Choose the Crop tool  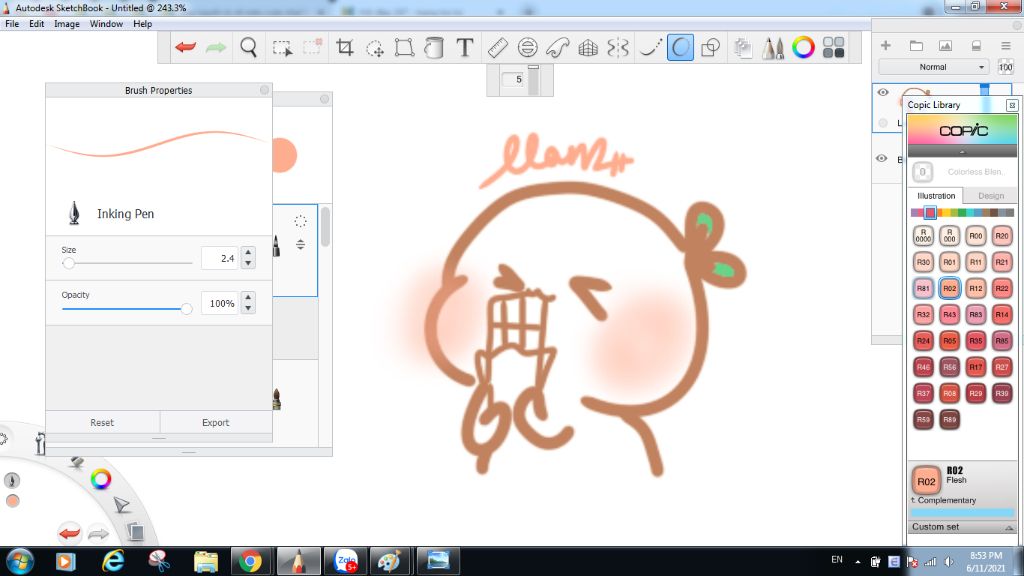(344, 47)
